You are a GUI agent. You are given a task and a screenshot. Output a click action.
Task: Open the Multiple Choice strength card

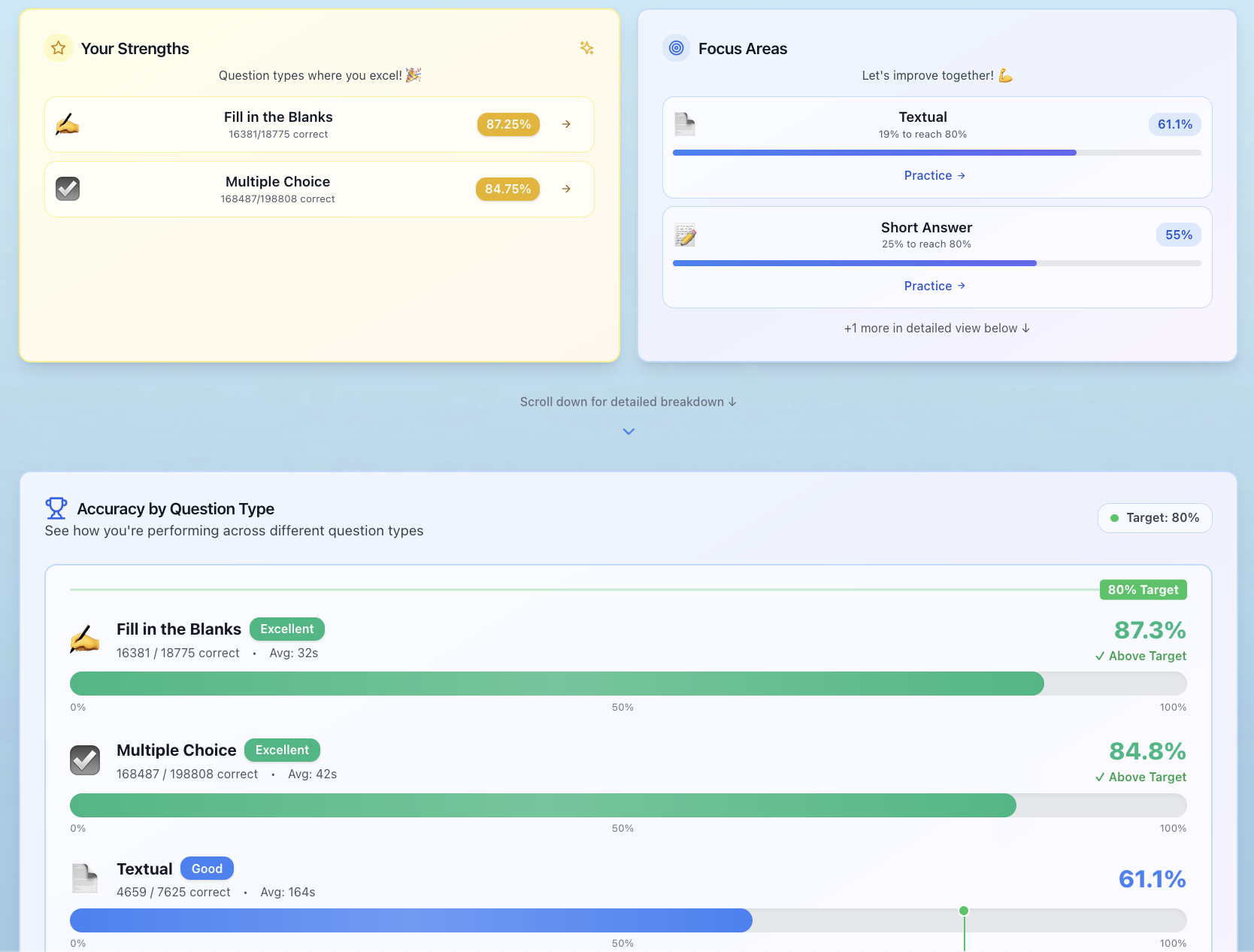click(x=320, y=189)
